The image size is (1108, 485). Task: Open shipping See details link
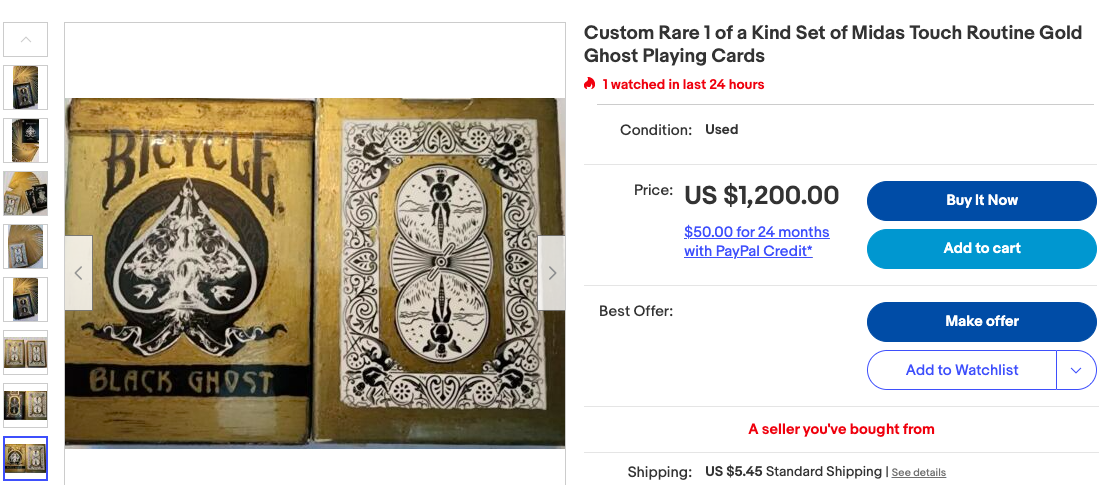click(918, 472)
